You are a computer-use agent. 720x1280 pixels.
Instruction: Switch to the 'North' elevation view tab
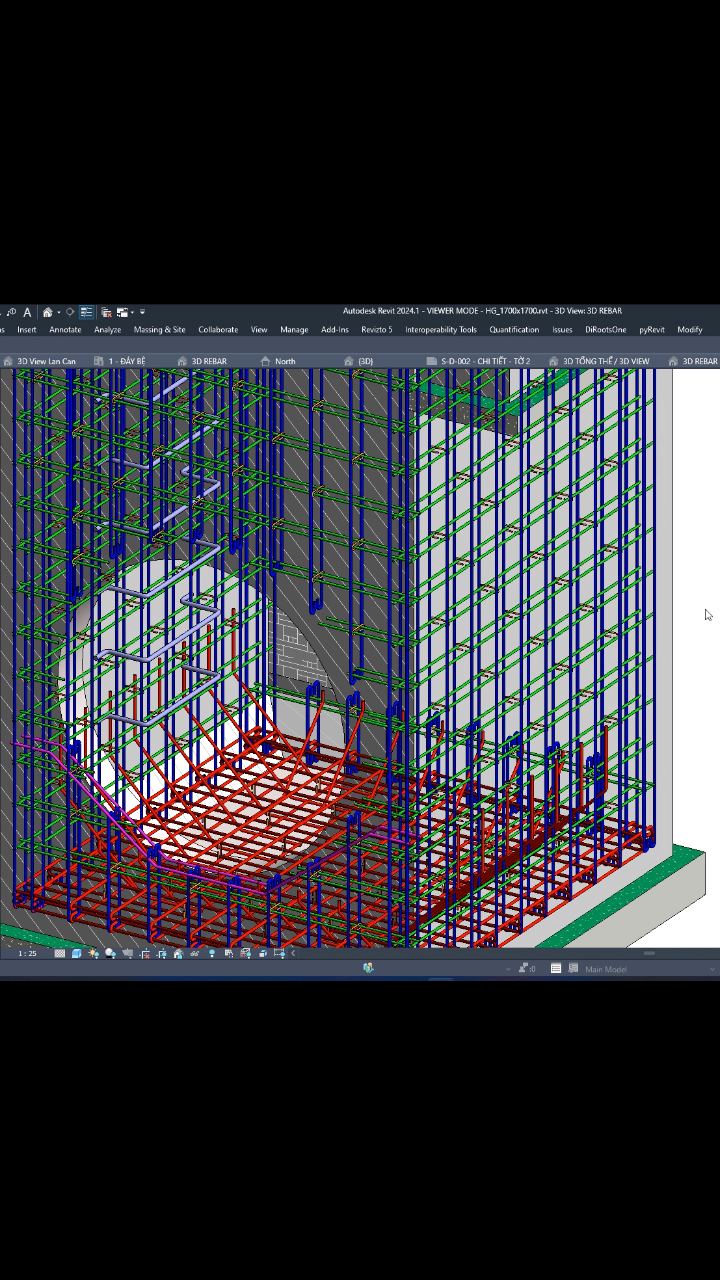click(285, 361)
